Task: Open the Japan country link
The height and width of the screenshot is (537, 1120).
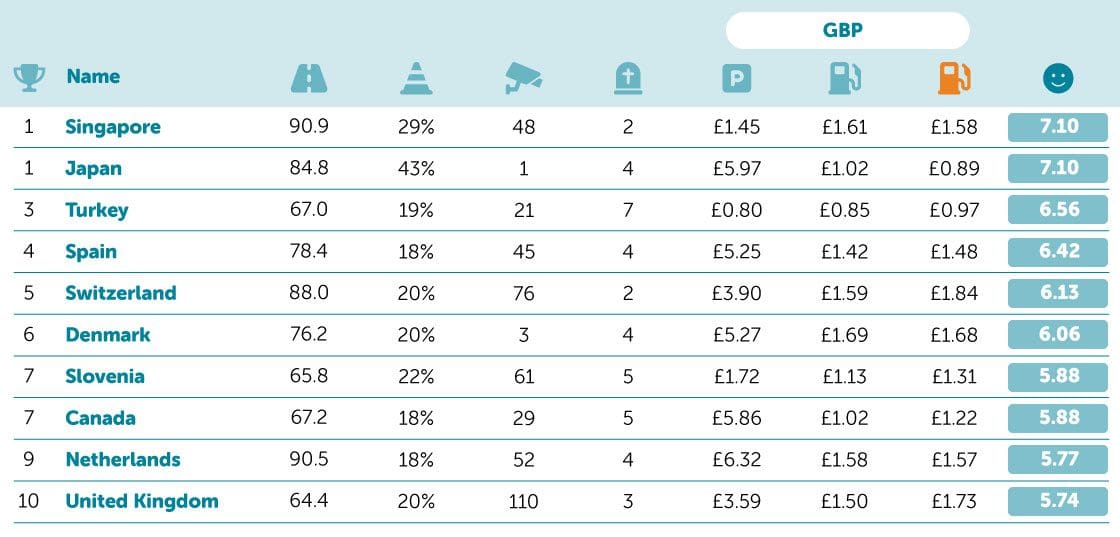Action: click(94, 169)
